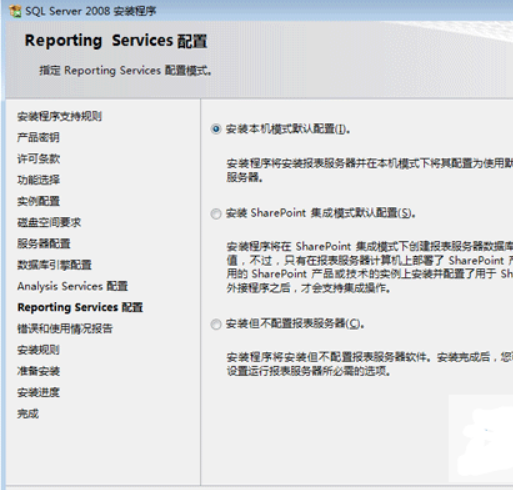Choose the SharePoint integrated mode default configuration
Screen dimensions: 513x490
[216, 213]
